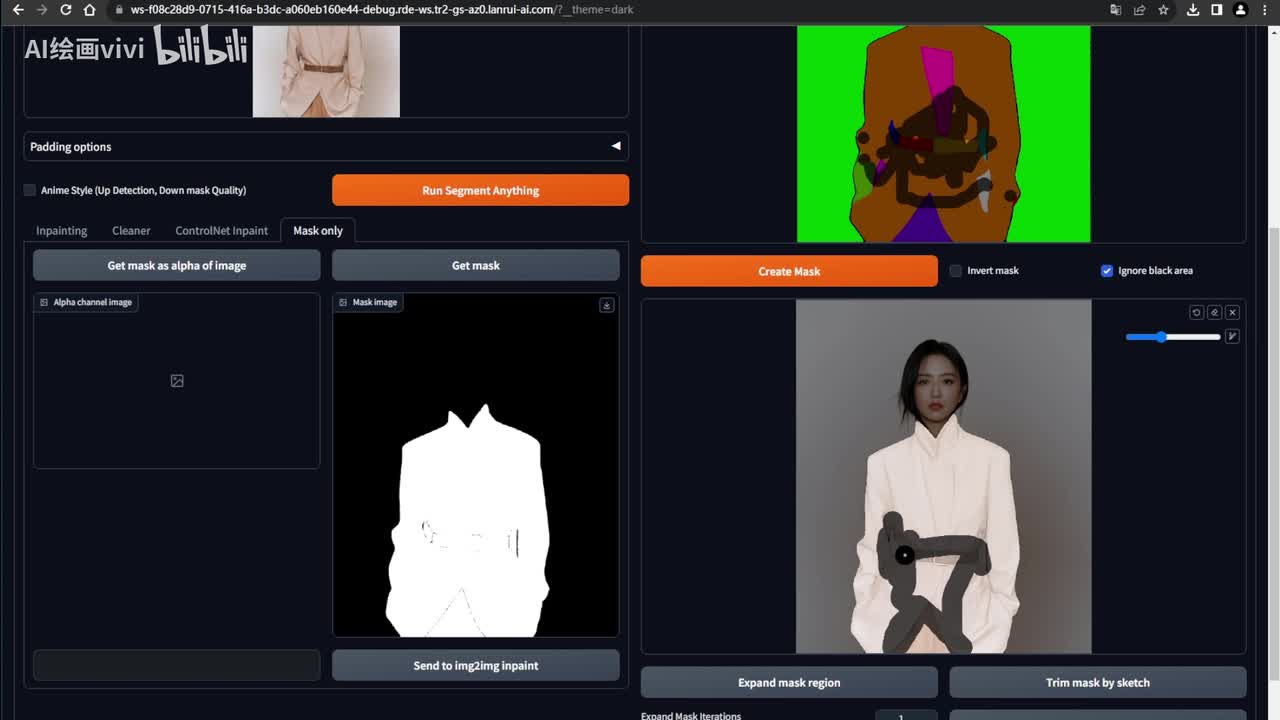Download the mask image

(606, 305)
